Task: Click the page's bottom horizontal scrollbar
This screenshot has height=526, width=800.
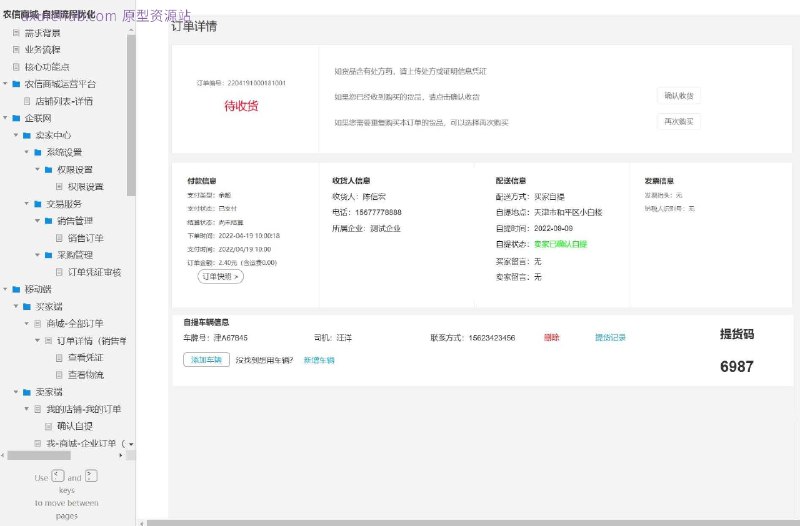Action: [473, 523]
